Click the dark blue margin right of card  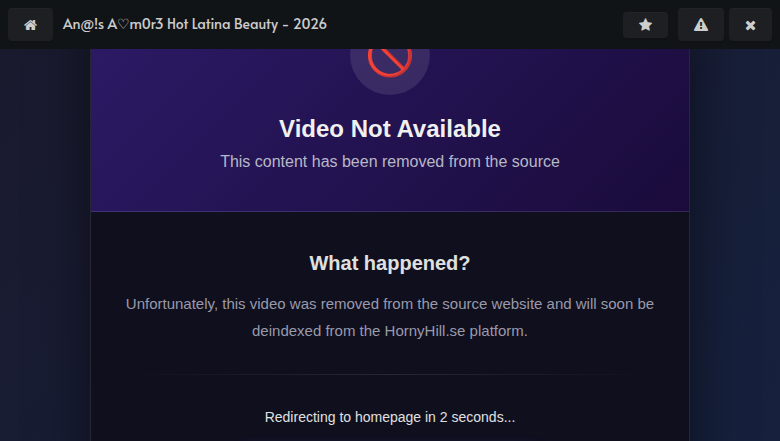tap(735, 250)
